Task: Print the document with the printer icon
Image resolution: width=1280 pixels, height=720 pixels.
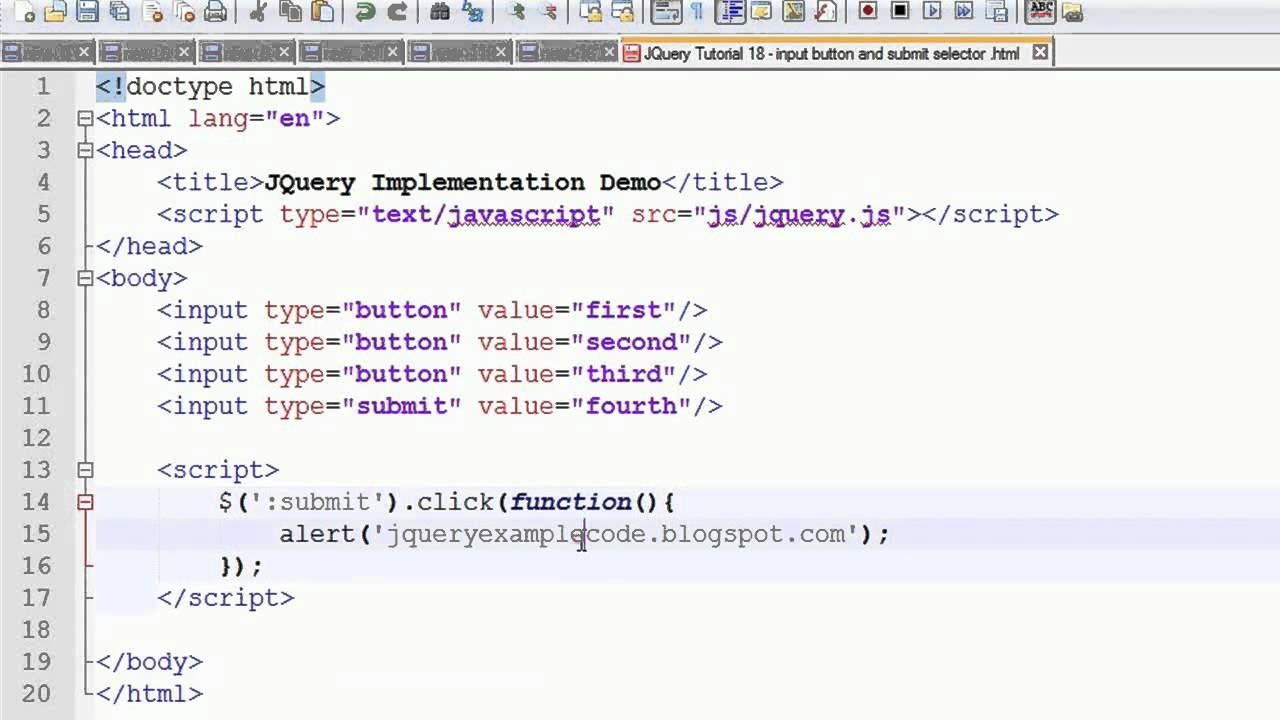Action: pos(216,11)
